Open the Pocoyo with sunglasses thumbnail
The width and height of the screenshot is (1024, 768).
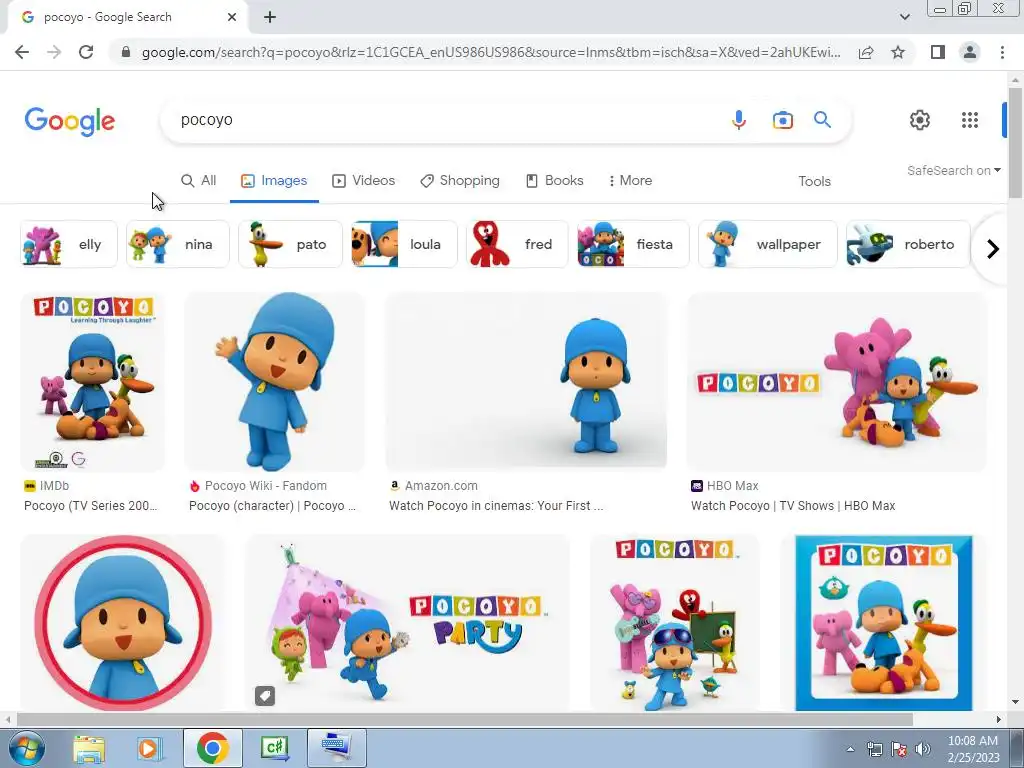pos(675,622)
